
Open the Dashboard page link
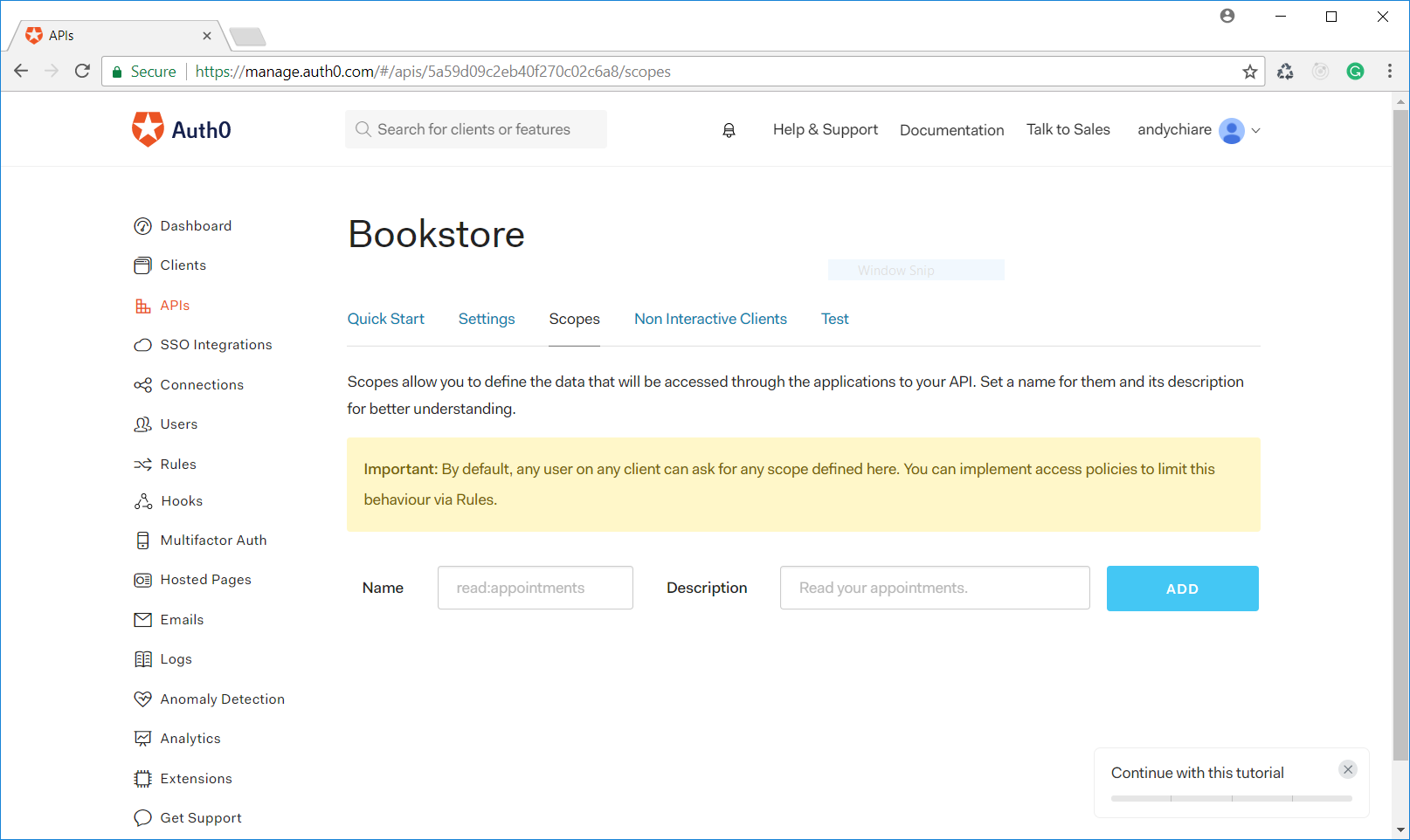tap(197, 226)
